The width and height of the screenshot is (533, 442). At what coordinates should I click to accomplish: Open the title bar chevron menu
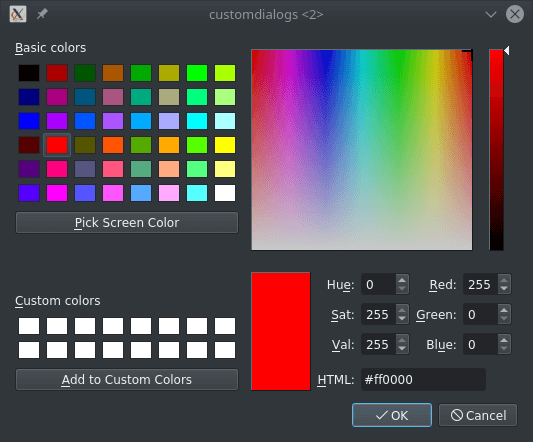[491, 14]
